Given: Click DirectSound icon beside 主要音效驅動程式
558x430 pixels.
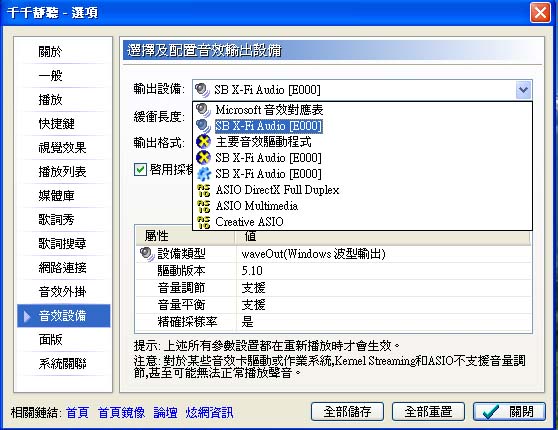Looking at the screenshot, I should click(x=204, y=142).
